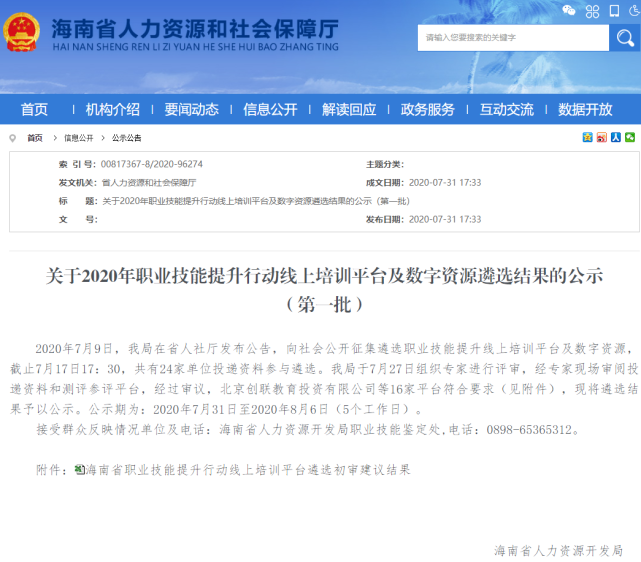Viewport: 641px width, 562px height.
Task: Click issuing agency 省人力资源和社会保障厅 text
Action: click(x=149, y=183)
